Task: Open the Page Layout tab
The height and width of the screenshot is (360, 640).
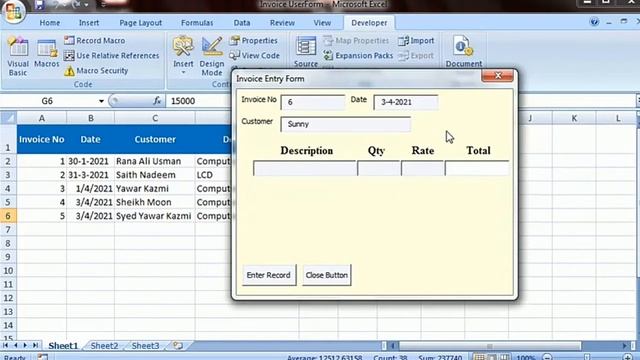Action: click(140, 23)
